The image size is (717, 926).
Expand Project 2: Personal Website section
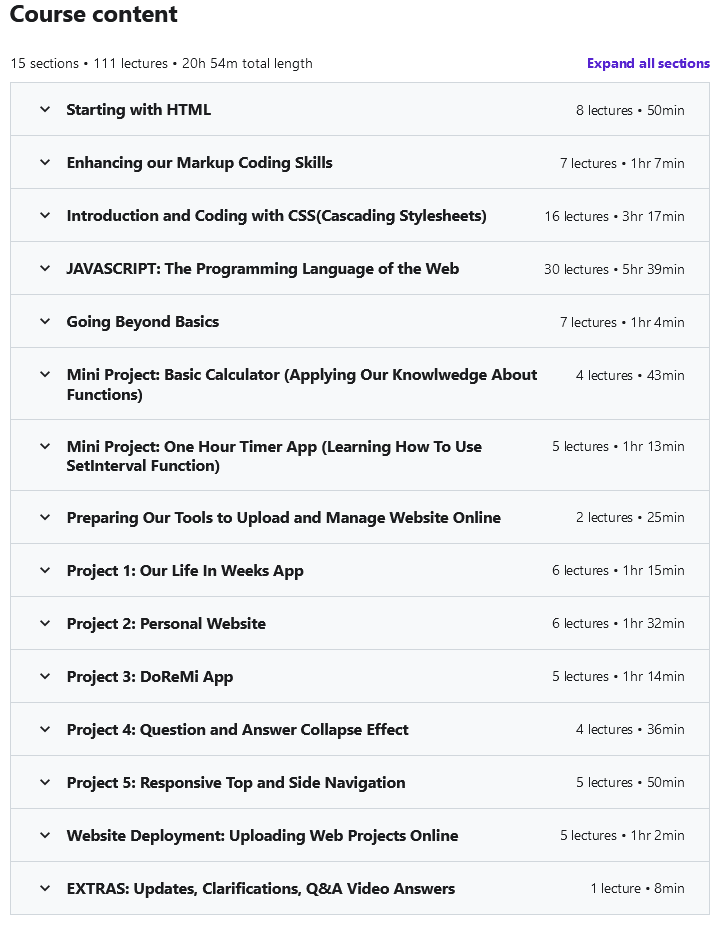coord(43,623)
